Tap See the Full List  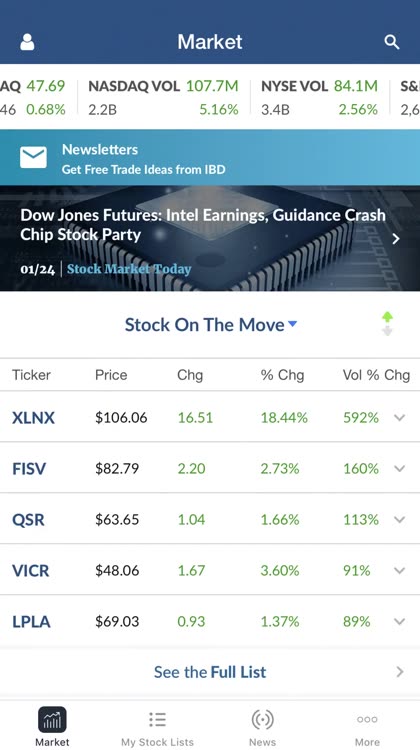[x=210, y=672]
